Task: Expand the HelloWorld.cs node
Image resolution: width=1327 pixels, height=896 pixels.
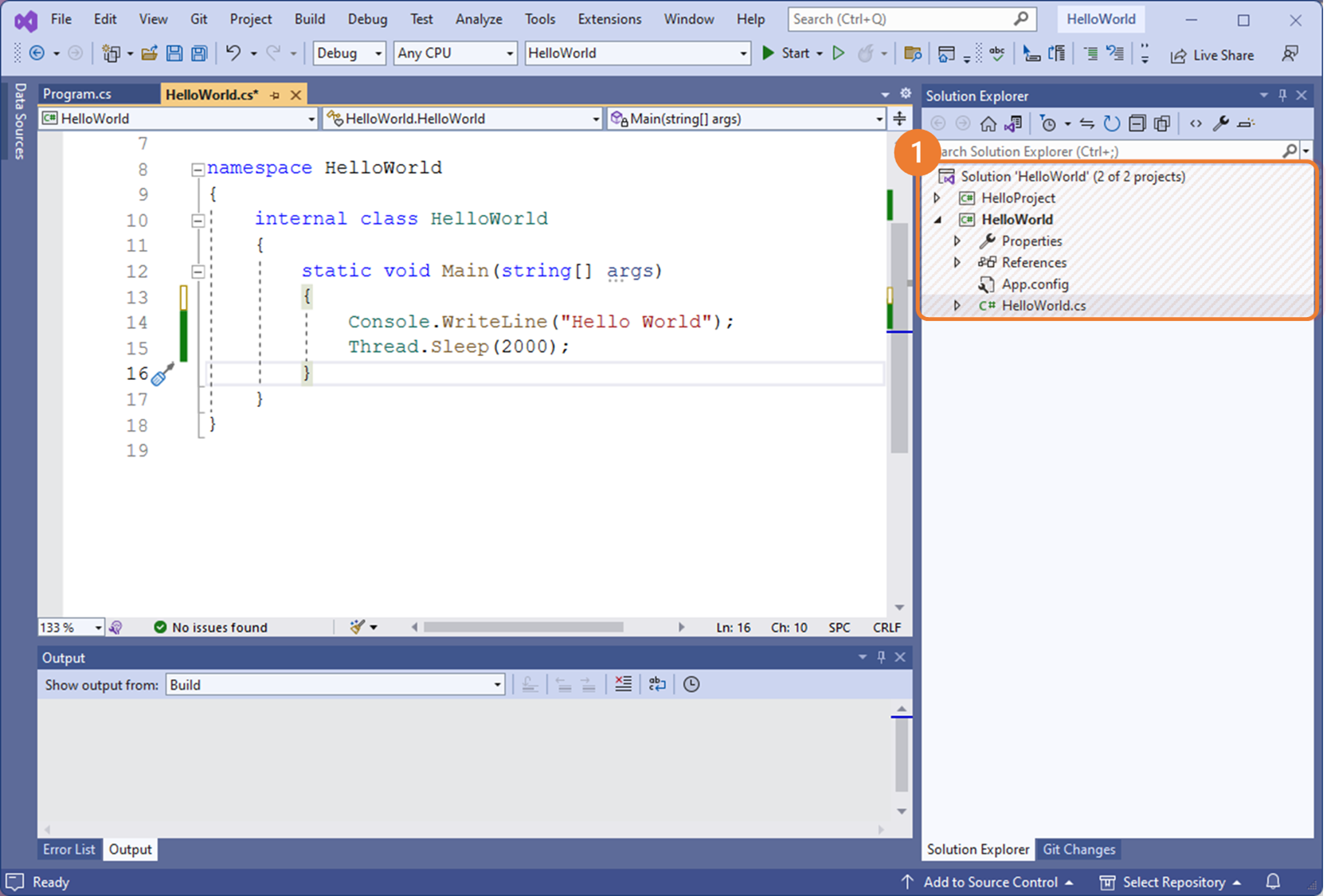Action: 957,305
